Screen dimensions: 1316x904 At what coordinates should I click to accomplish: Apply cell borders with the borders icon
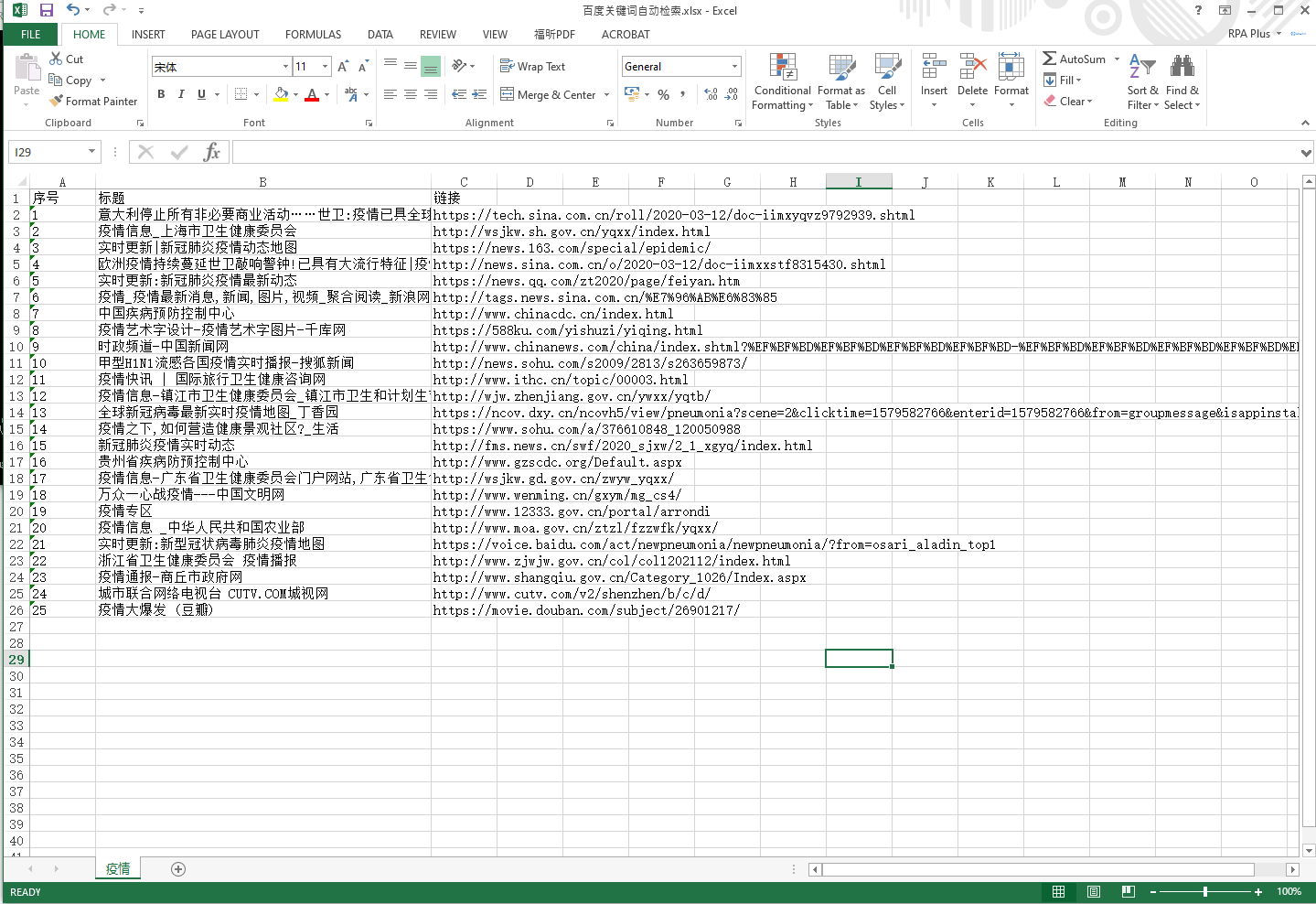click(x=241, y=94)
